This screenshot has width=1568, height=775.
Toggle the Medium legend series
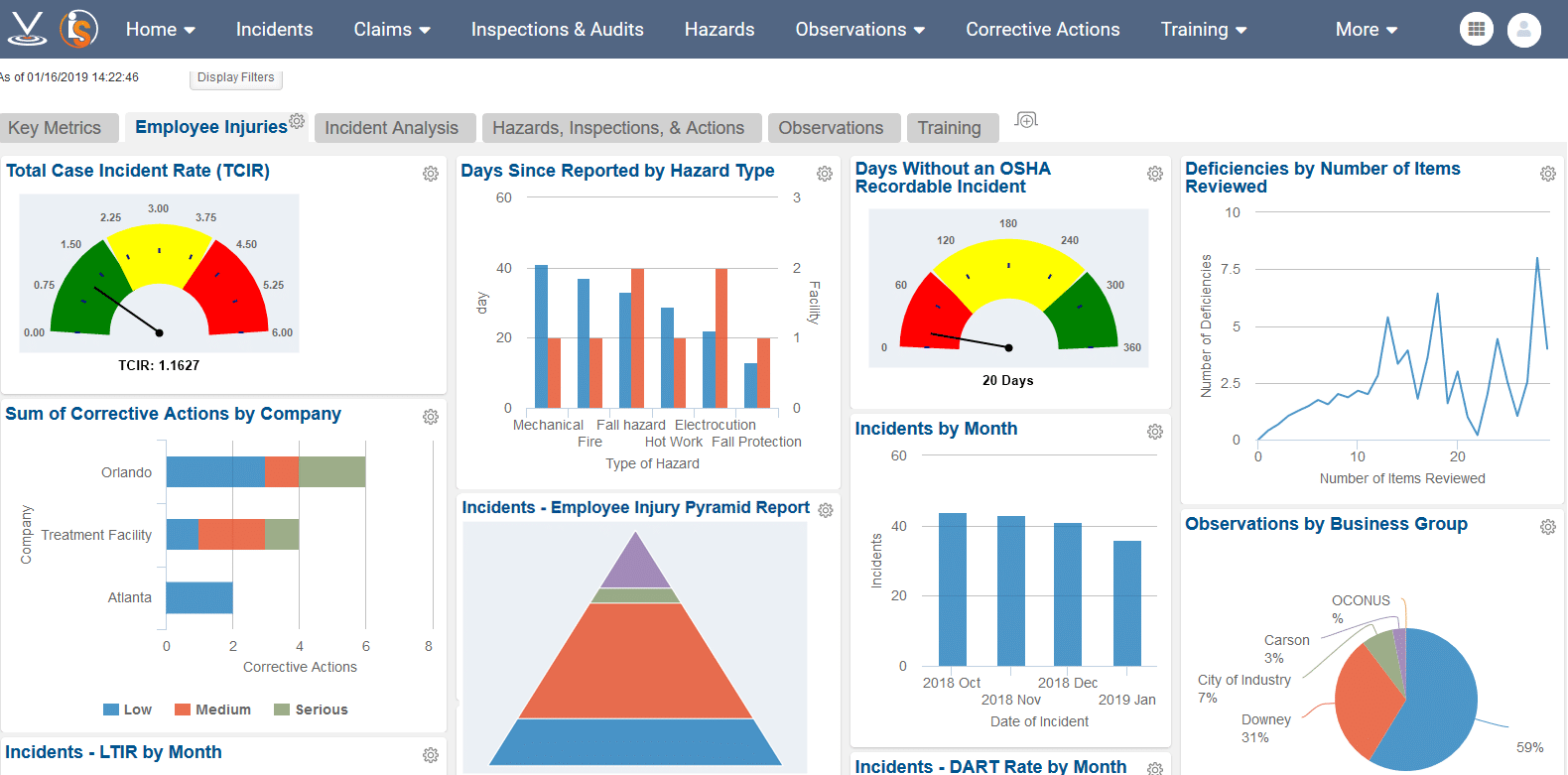212,710
